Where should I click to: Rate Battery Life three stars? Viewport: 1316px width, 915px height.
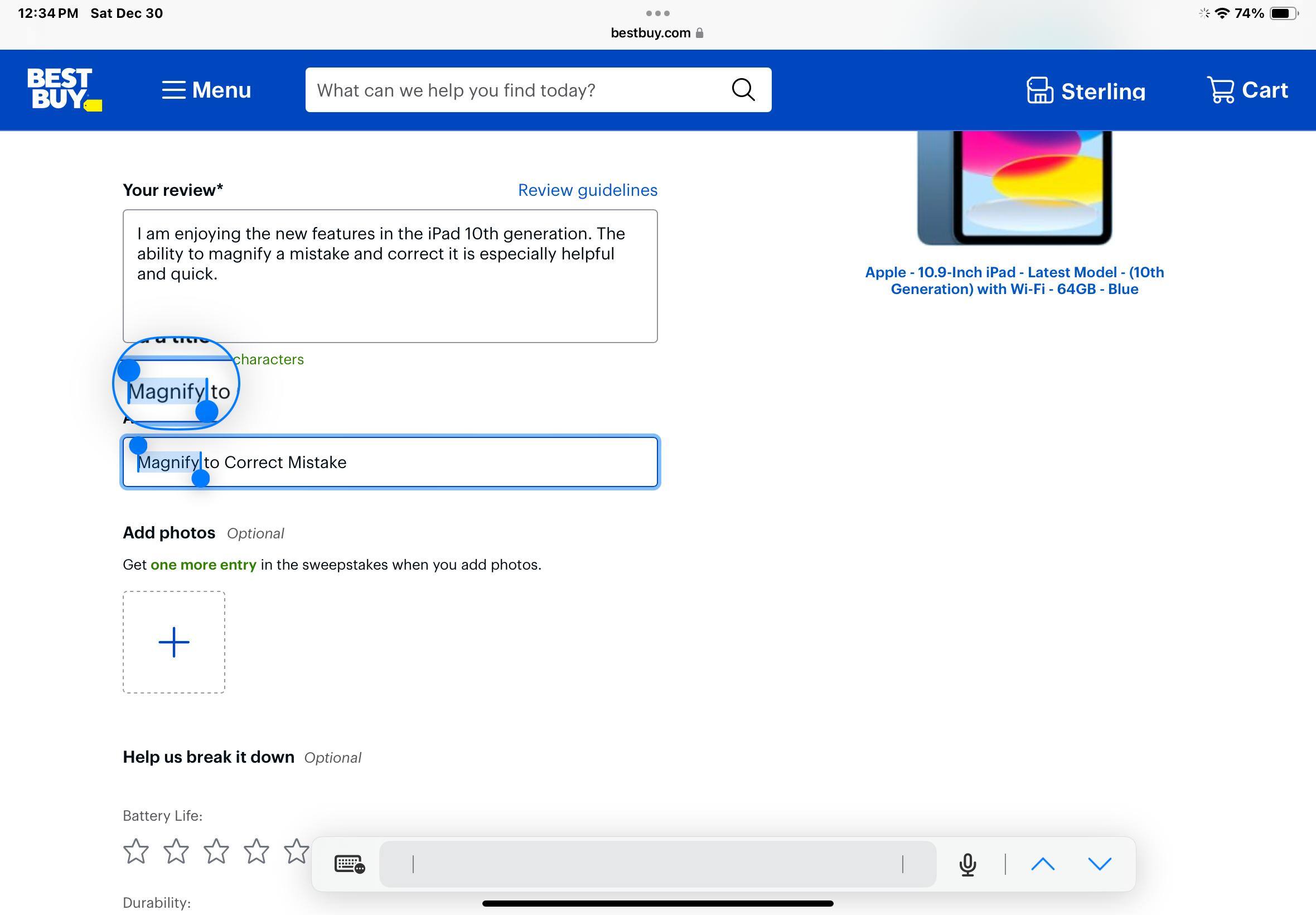216,851
